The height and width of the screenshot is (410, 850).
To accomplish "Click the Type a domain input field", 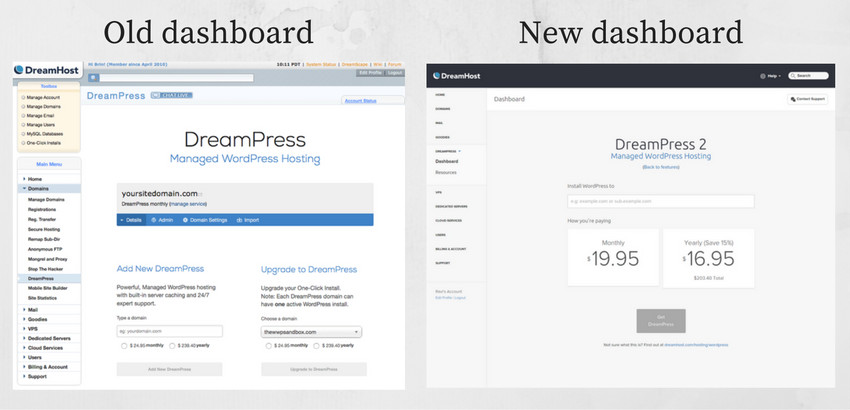I will click(x=170, y=331).
